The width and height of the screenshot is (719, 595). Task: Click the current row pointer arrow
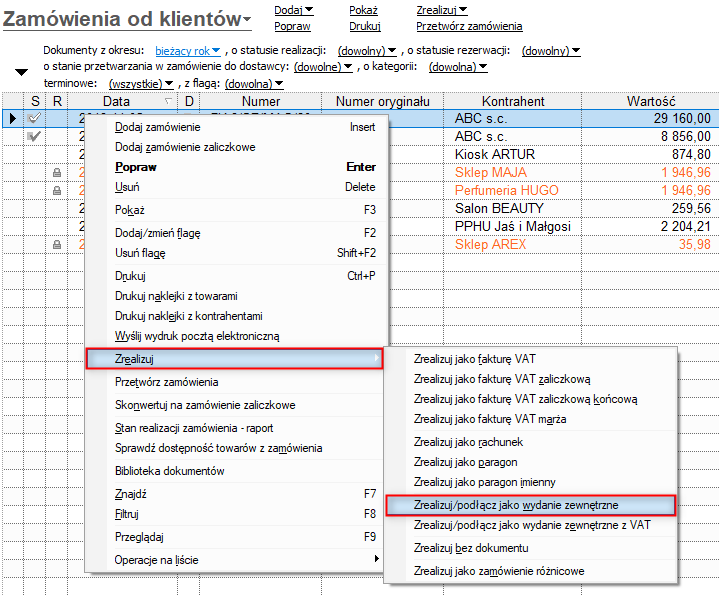(13, 118)
